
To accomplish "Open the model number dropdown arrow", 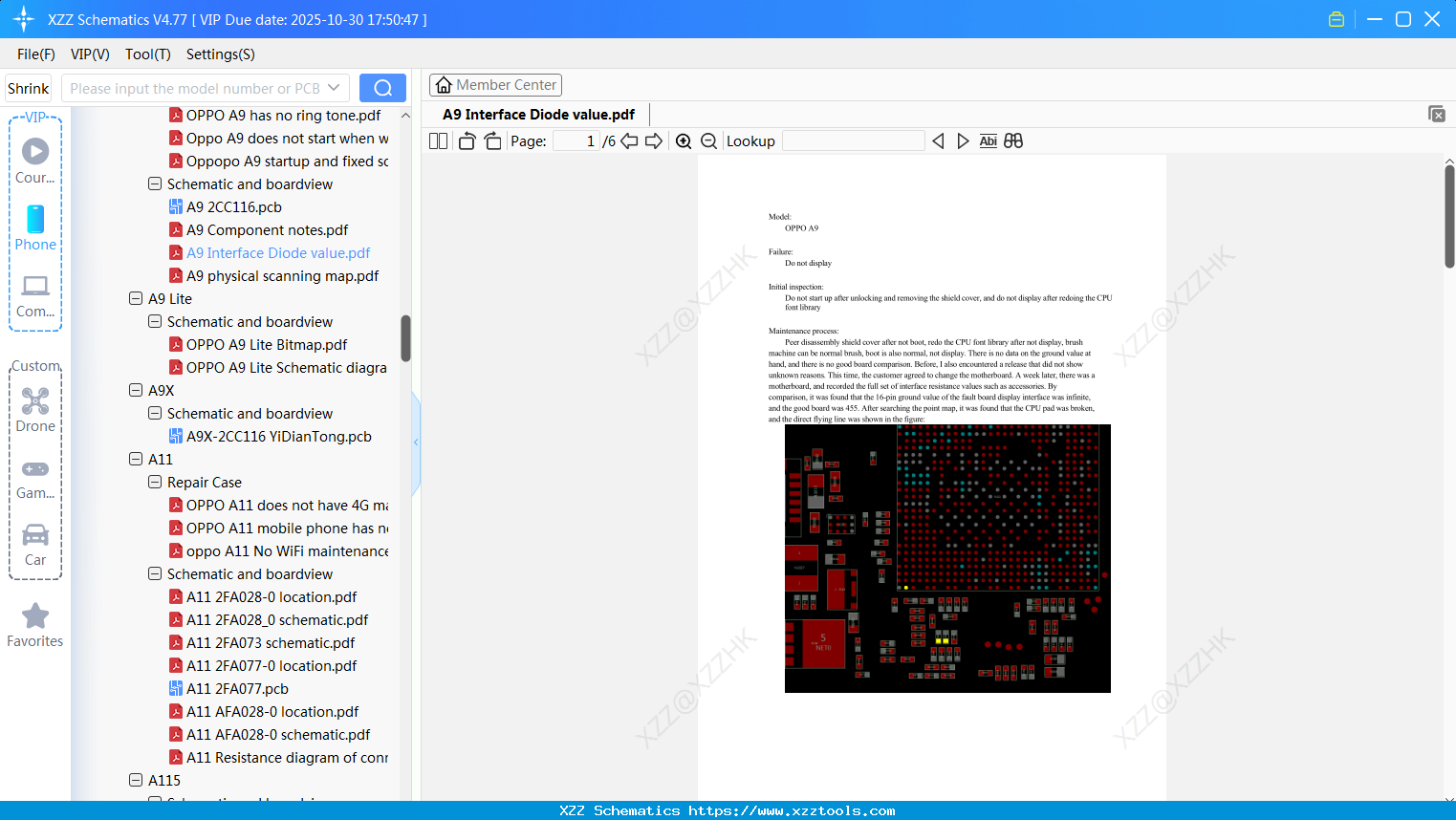I will coord(334,88).
